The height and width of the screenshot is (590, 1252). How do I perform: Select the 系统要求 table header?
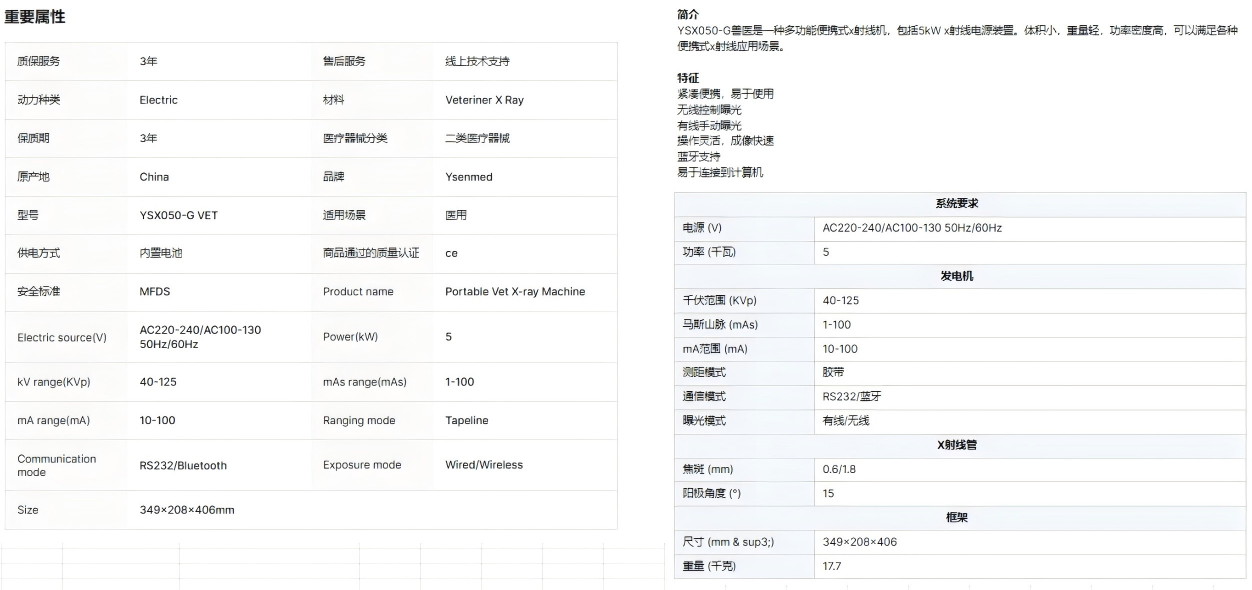click(957, 204)
